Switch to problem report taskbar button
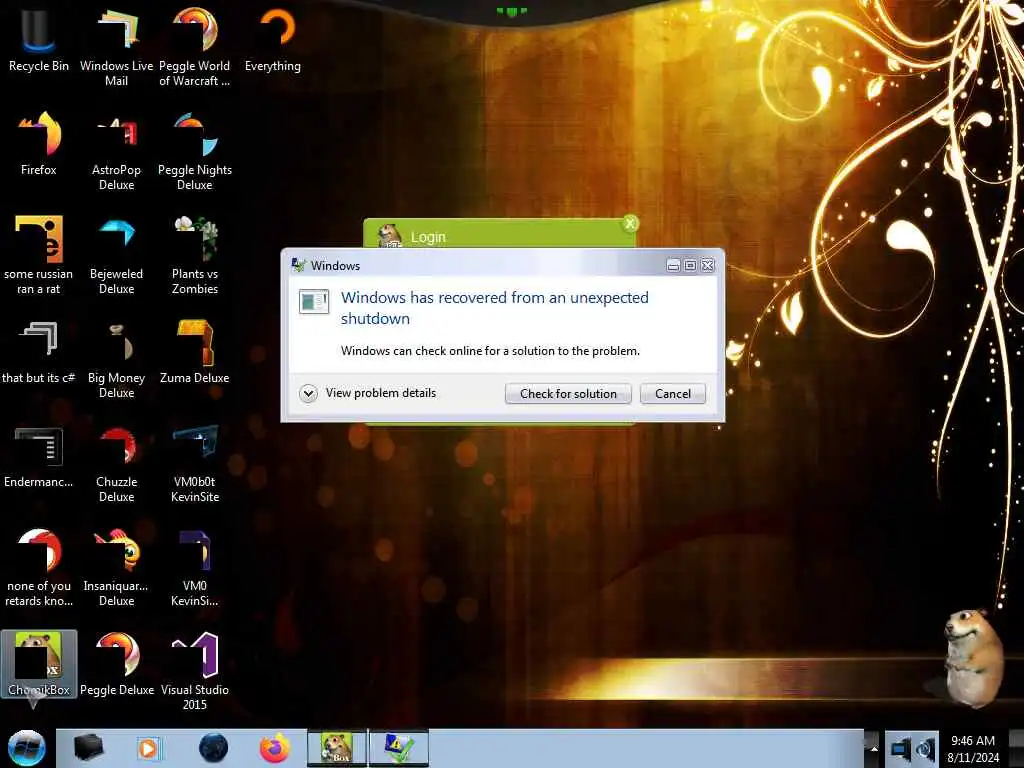The image size is (1024, 768). (399, 748)
